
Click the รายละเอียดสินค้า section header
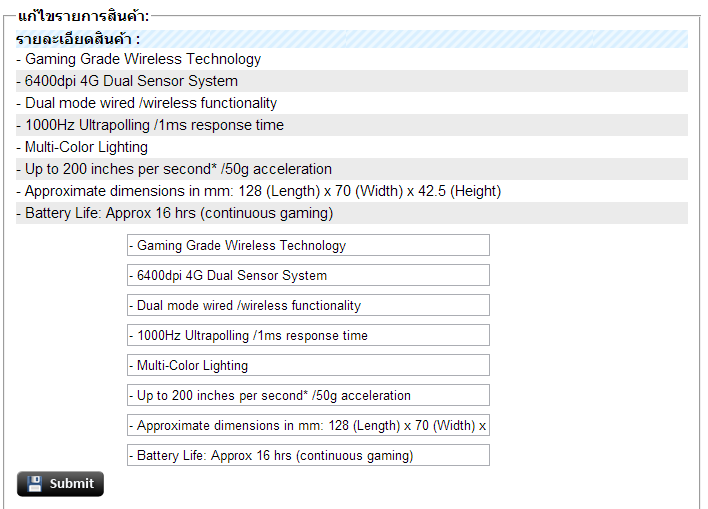pos(78,39)
